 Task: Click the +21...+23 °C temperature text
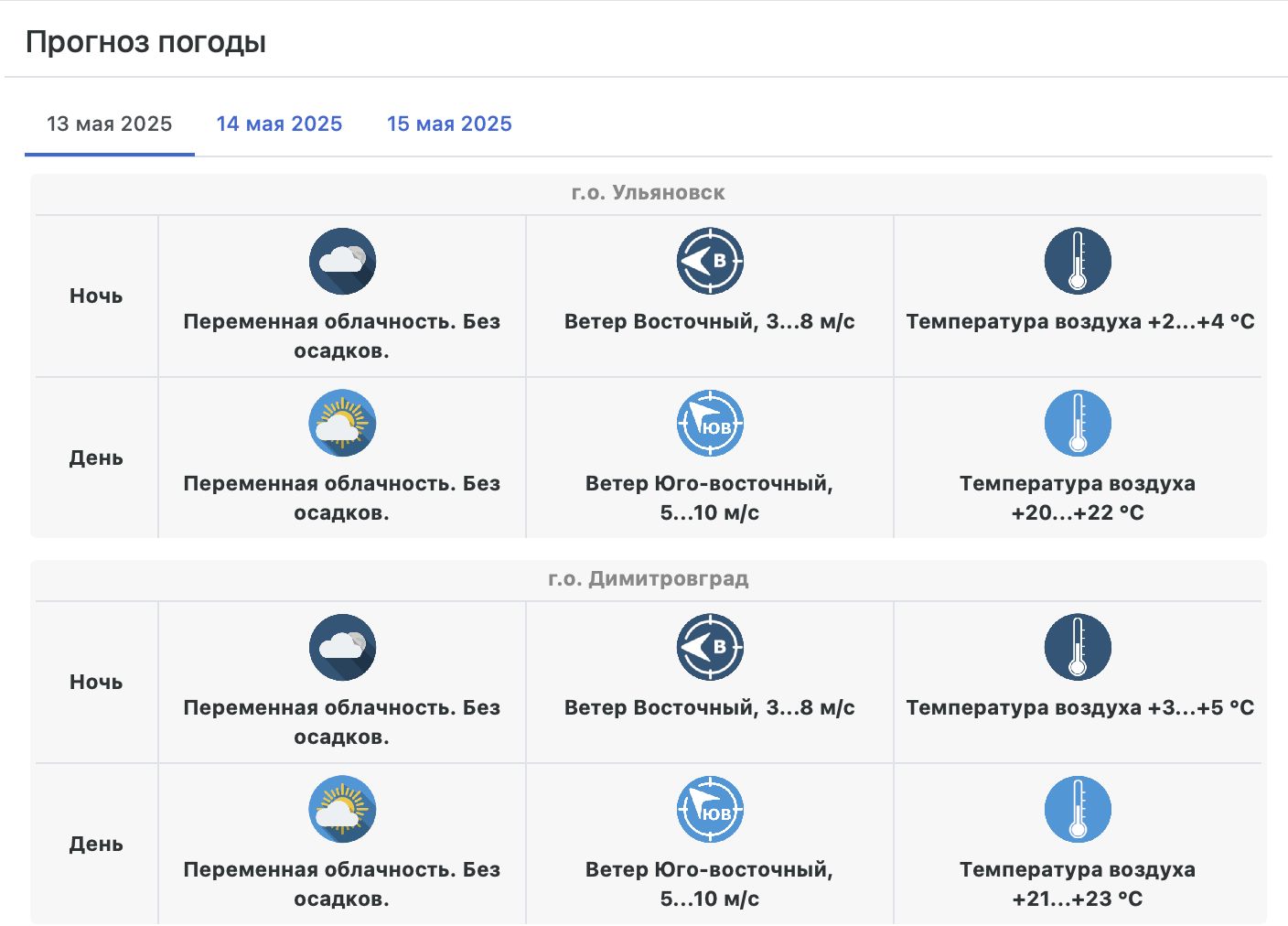pyautogui.click(x=1078, y=899)
